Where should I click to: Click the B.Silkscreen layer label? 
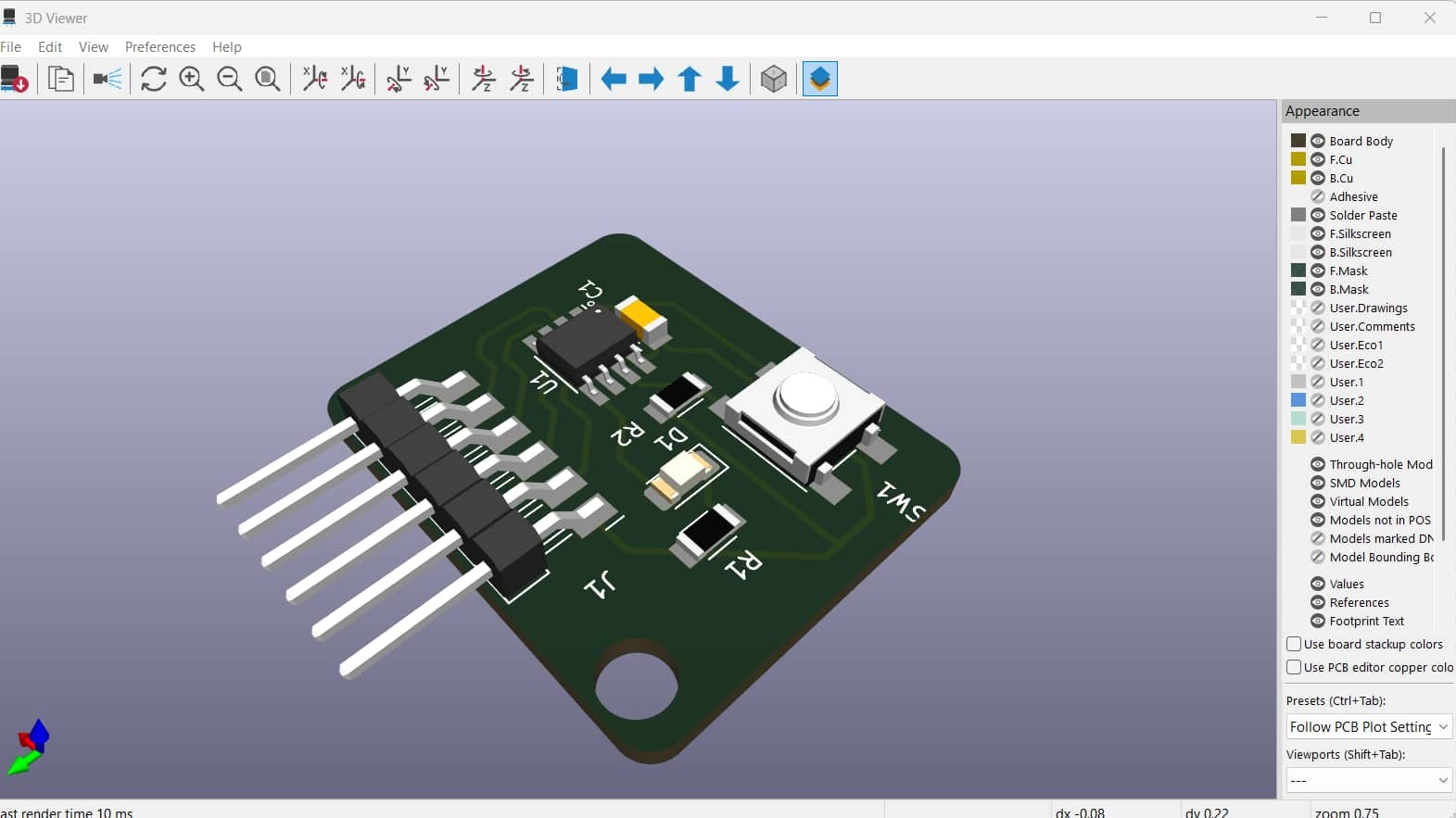[1361, 252]
